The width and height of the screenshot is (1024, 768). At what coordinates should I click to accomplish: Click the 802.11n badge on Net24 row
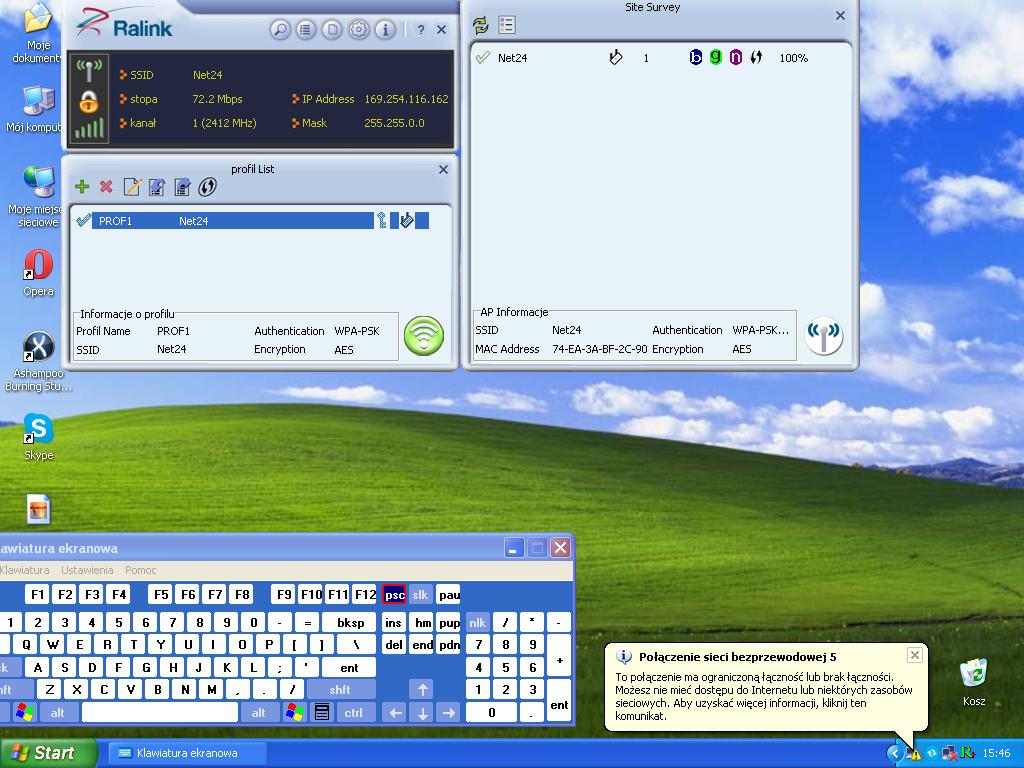pos(736,57)
